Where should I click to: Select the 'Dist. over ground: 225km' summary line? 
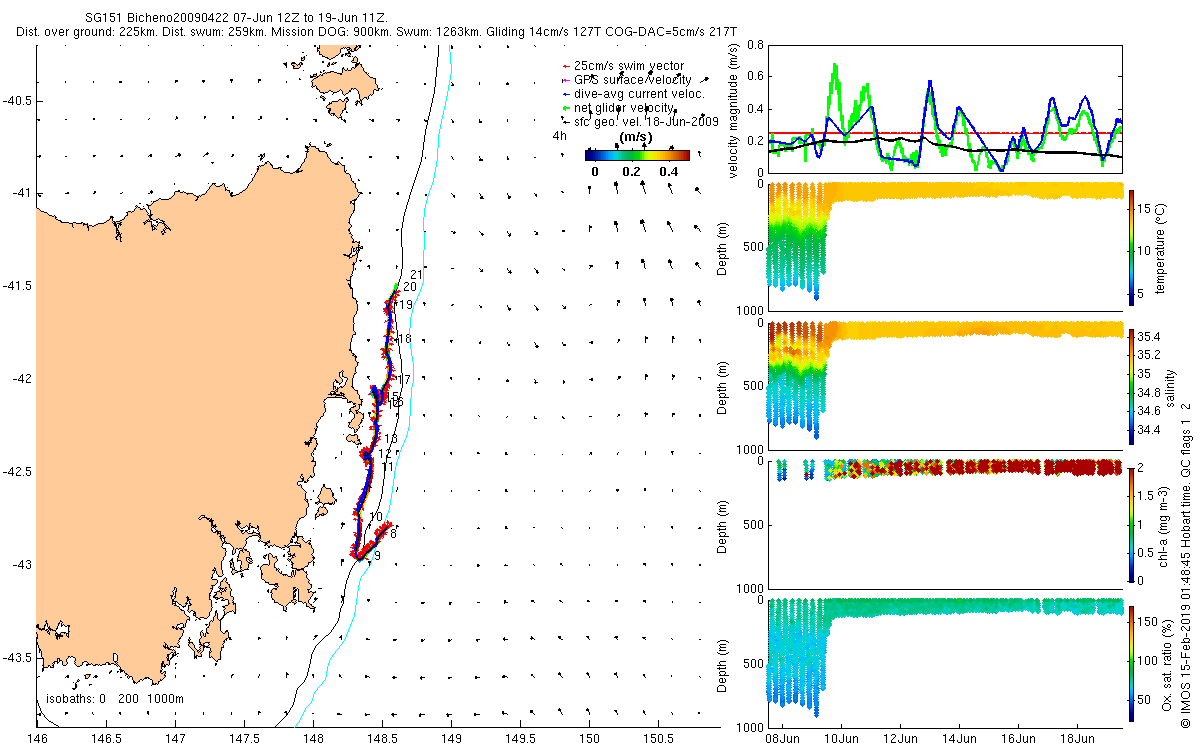[x=377, y=32]
